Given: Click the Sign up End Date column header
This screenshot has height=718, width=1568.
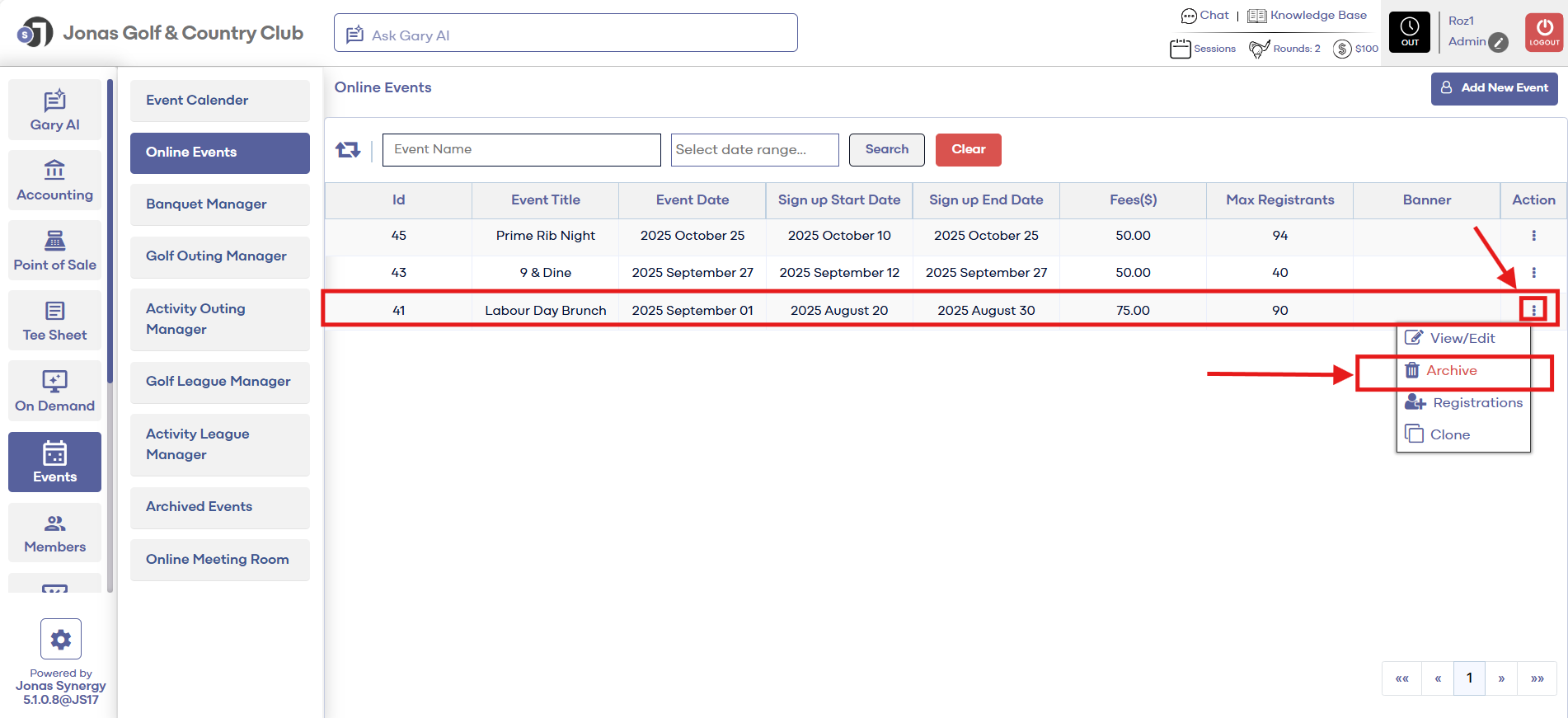Looking at the screenshot, I should click(986, 200).
